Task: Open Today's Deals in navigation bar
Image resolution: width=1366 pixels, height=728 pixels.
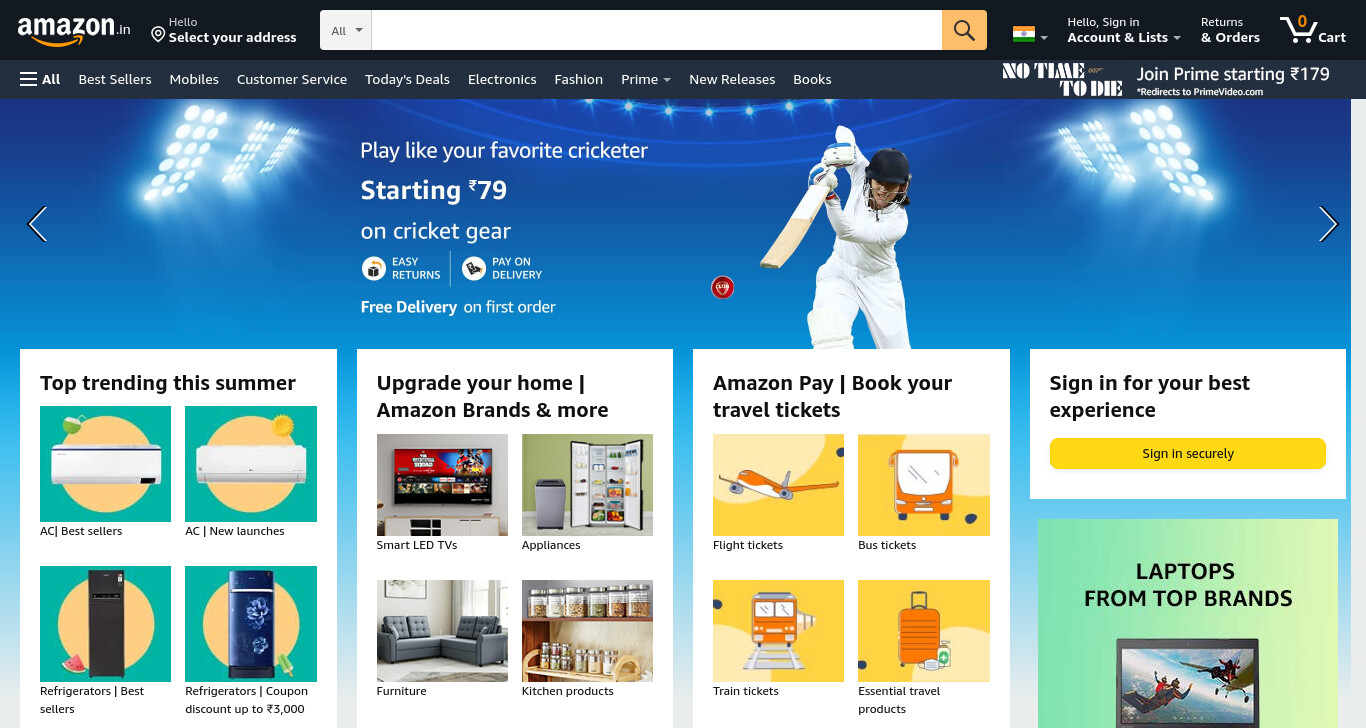Action: tap(407, 79)
